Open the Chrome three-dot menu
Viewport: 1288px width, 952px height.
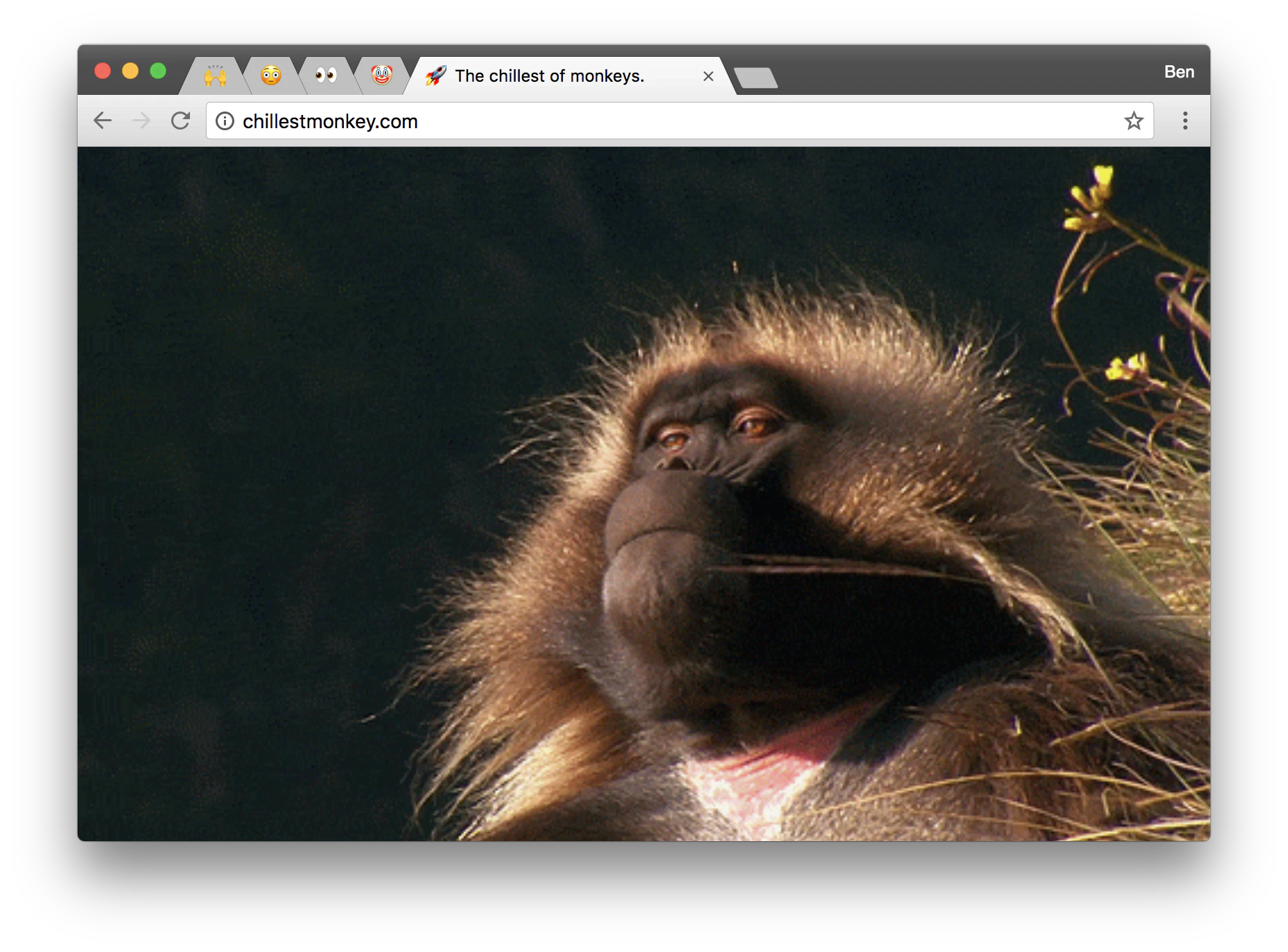1185,121
